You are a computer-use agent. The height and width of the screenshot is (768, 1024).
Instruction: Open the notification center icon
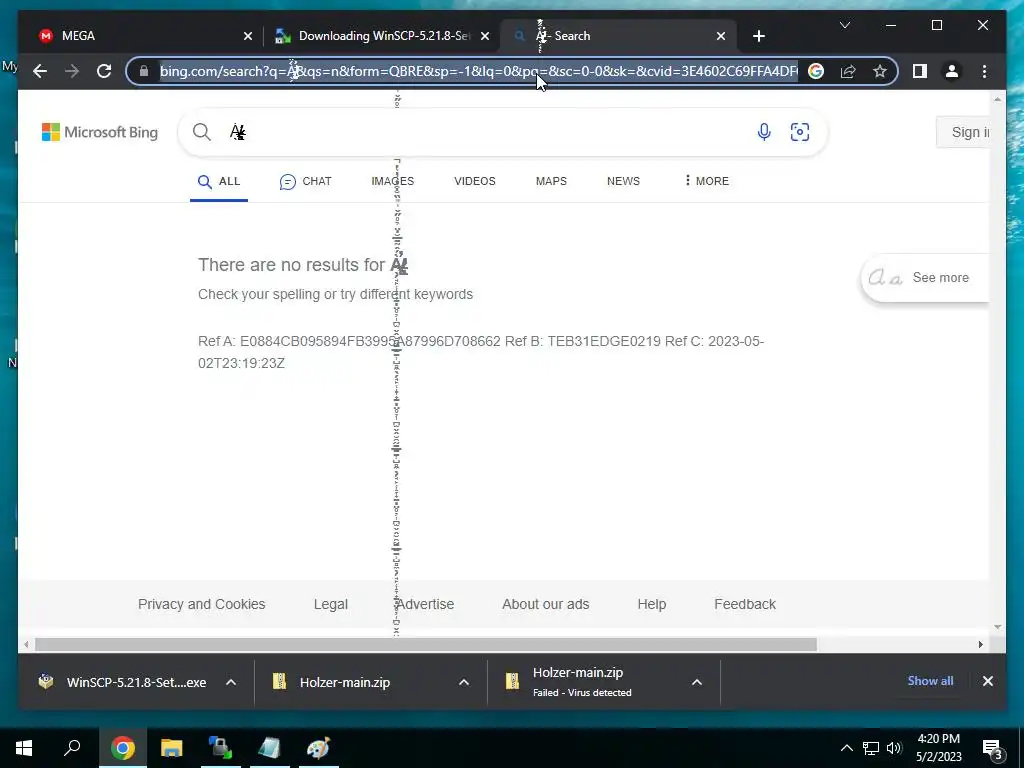pyautogui.click(x=993, y=749)
